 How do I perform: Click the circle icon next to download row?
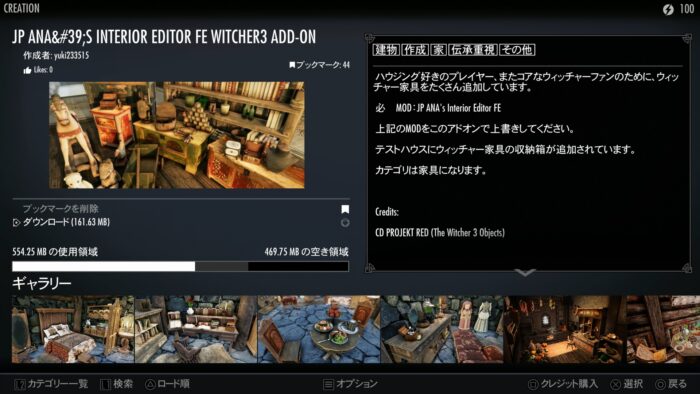[345, 223]
